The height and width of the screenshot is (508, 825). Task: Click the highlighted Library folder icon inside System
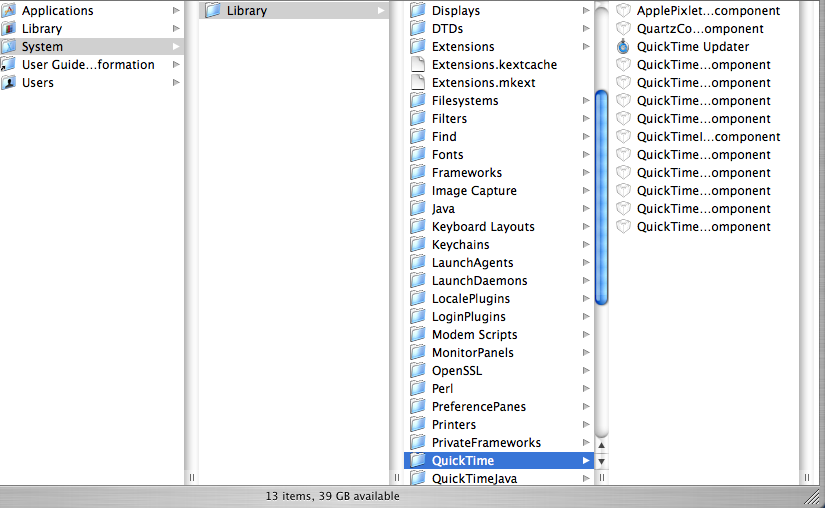(213, 10)
